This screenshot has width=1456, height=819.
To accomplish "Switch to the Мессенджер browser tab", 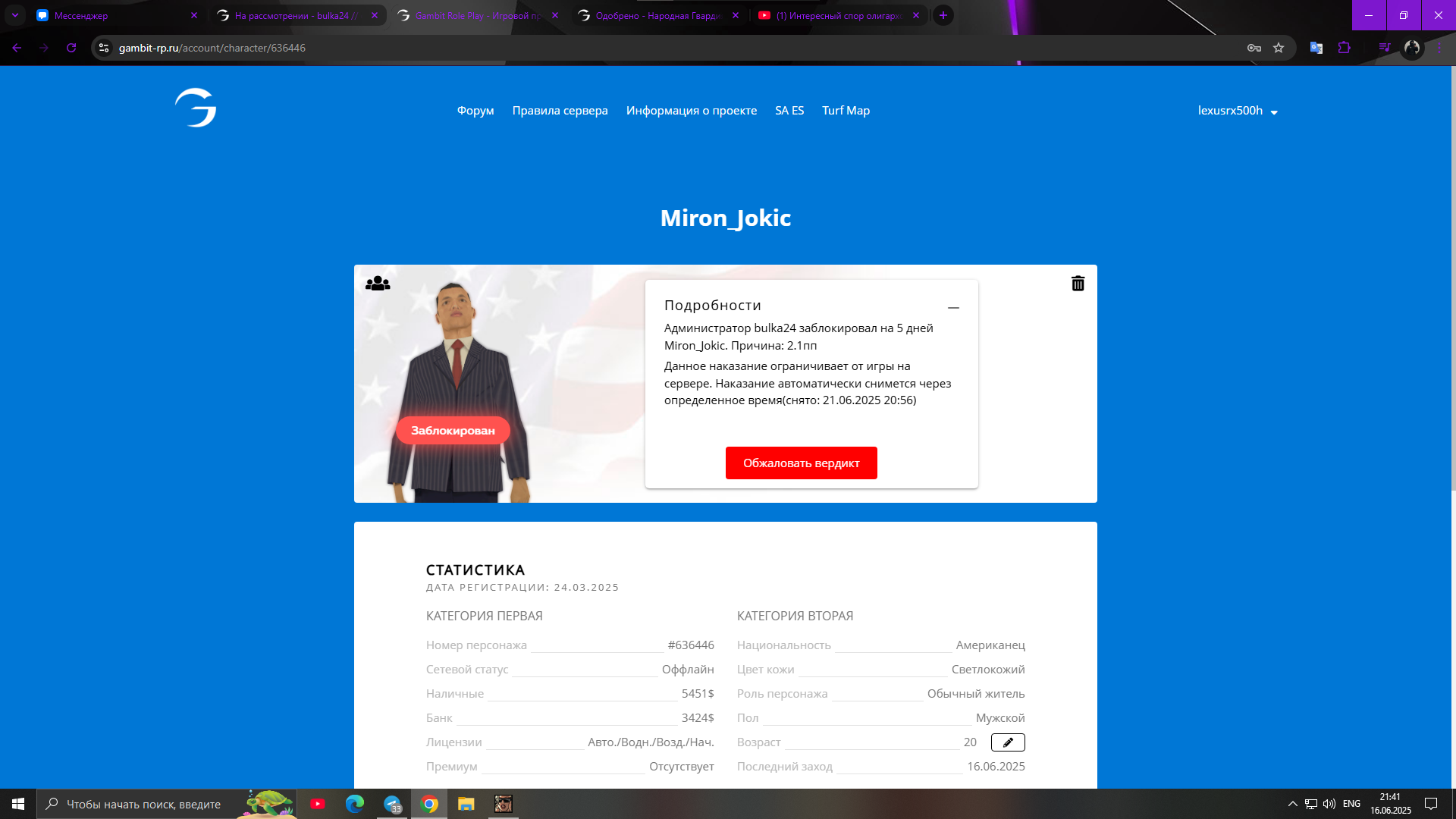I will coord(114,15).
